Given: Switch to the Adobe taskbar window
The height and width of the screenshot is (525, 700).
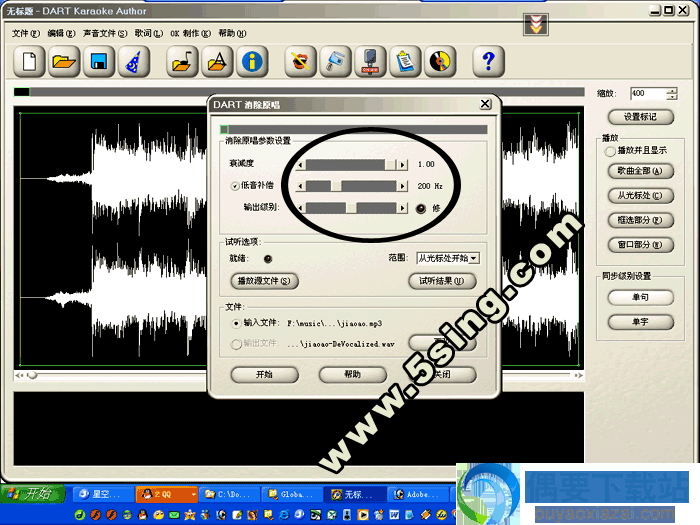Looking at the screenshot, I should (420, 495).
